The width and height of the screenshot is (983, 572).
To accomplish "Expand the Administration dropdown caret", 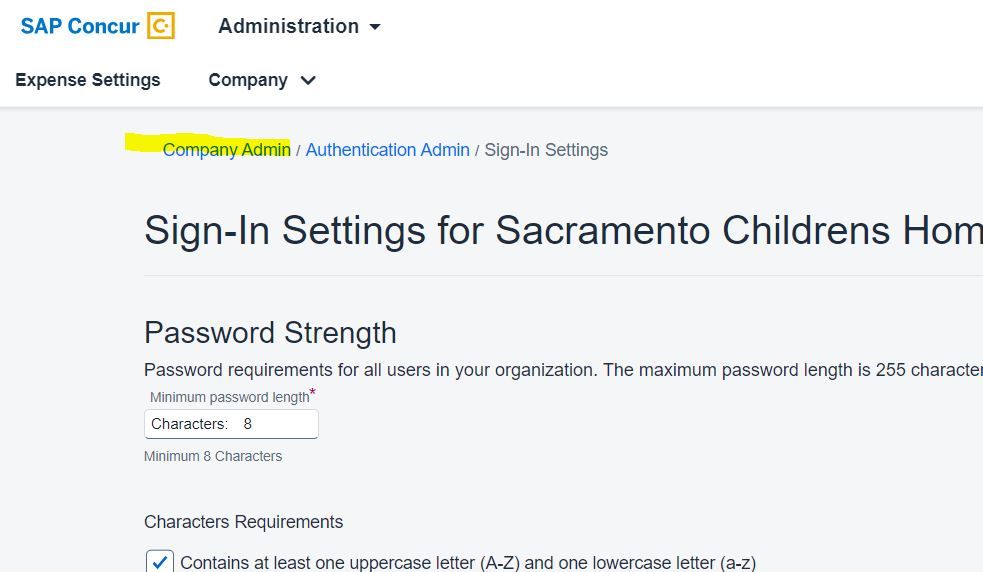I will point(375,27).
